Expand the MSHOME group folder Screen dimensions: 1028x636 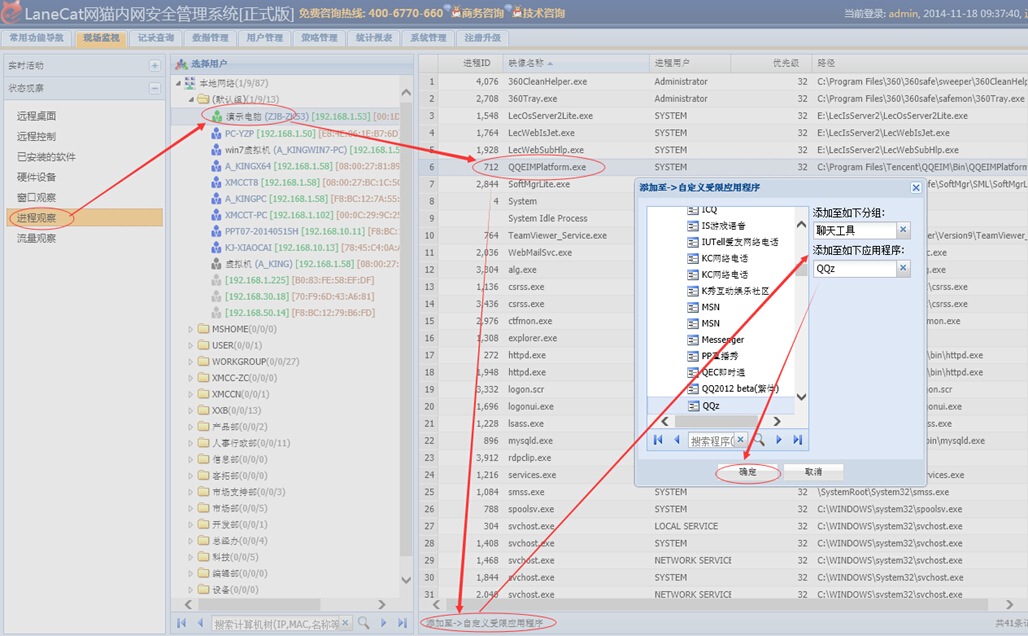pyautogui.click(x=192, y=329)
